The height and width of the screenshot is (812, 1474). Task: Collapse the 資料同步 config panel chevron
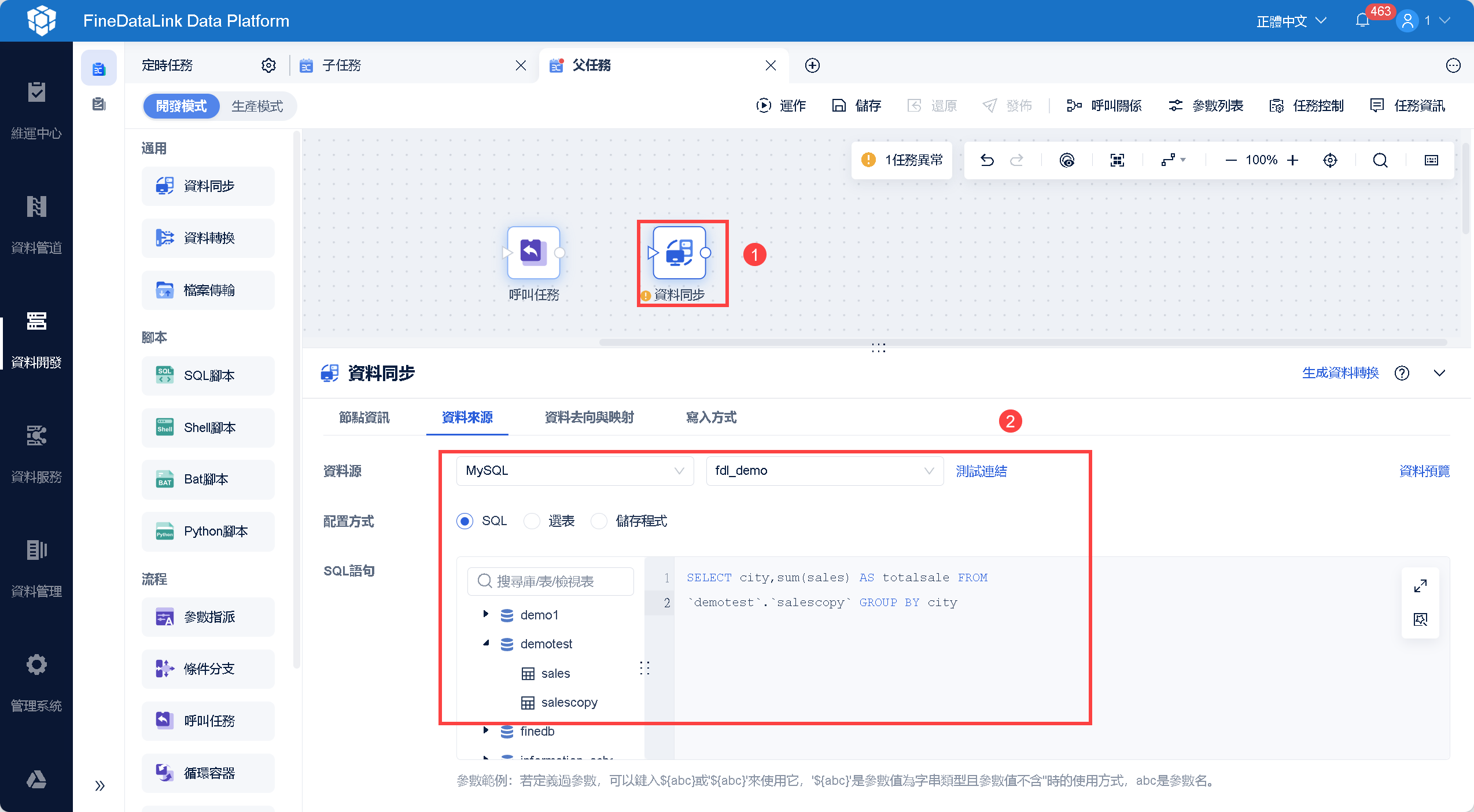tap(1439, 373)
